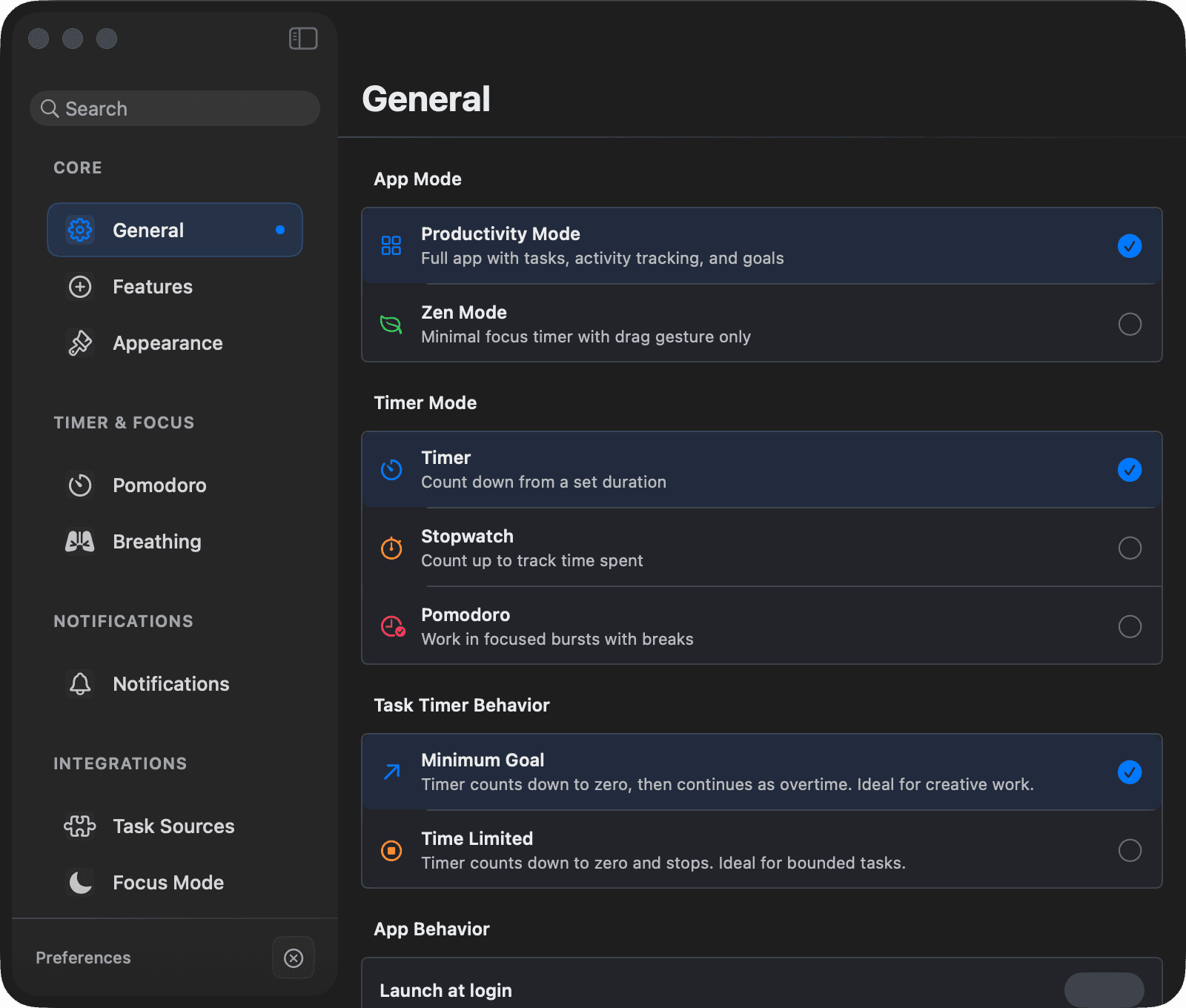Click the Zen Mode leaf icon
The height and width of the screenshot is (1008, 1186).
391,324
